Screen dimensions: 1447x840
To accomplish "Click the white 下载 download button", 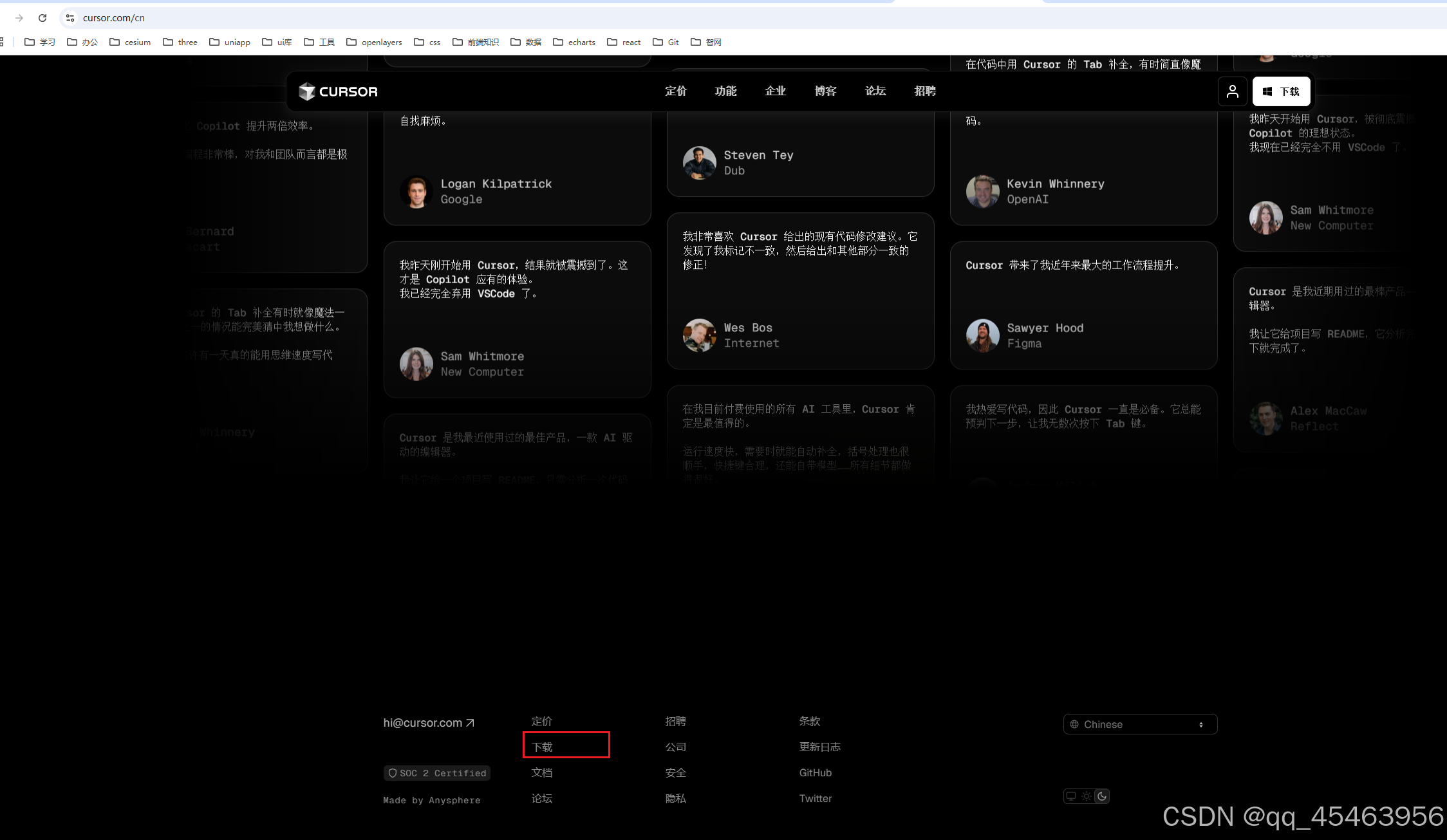I will coord(1281,91).
